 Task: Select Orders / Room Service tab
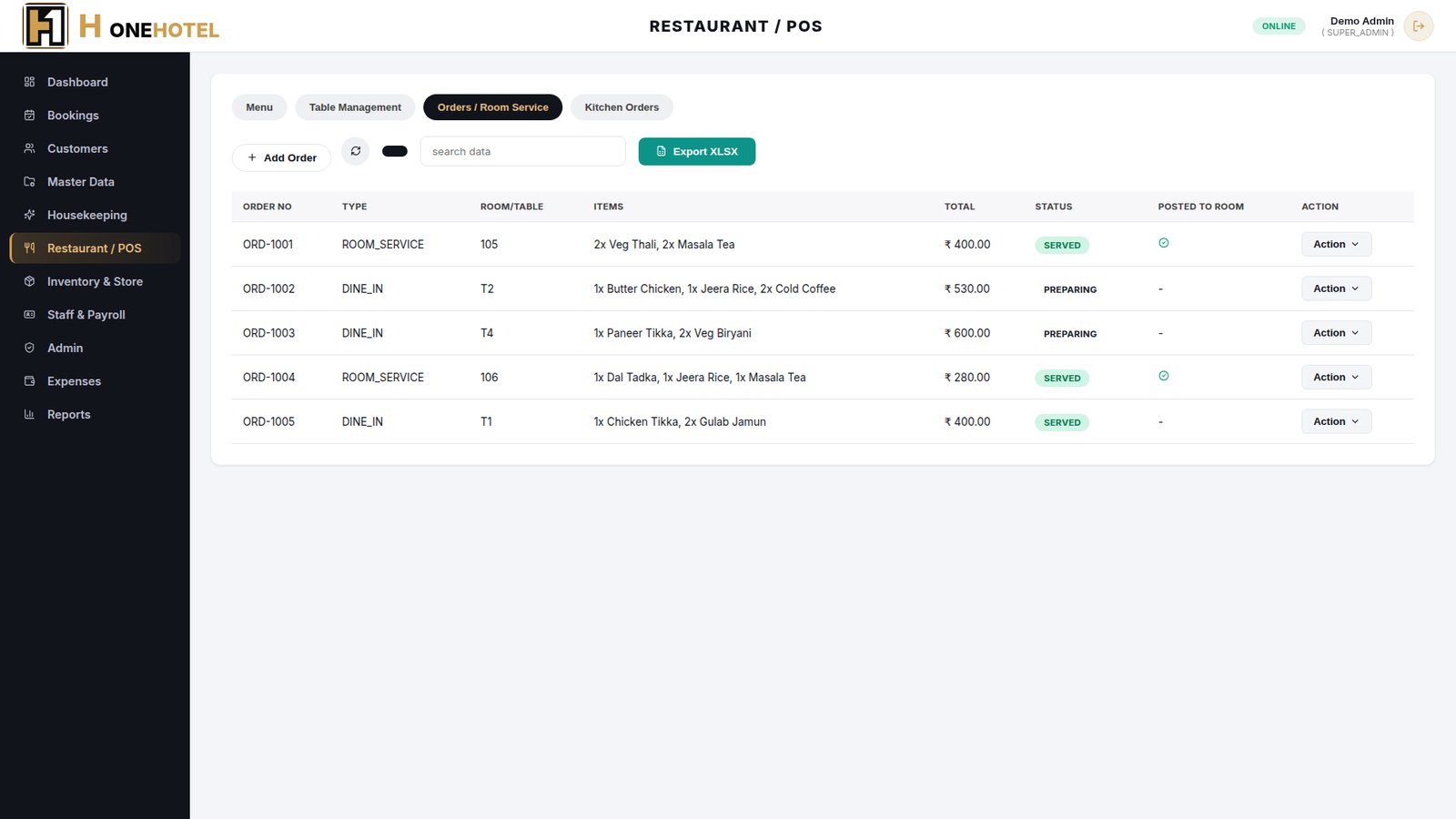point(492,107)
